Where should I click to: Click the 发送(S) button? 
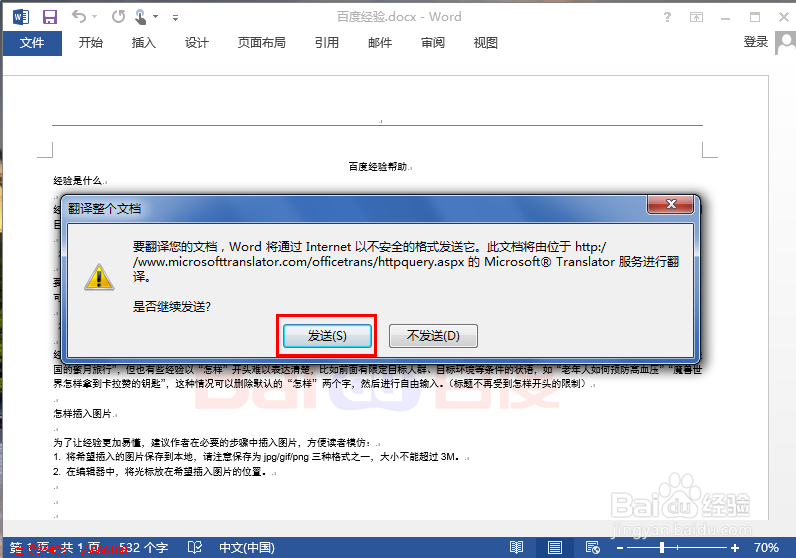pos(327,336)
